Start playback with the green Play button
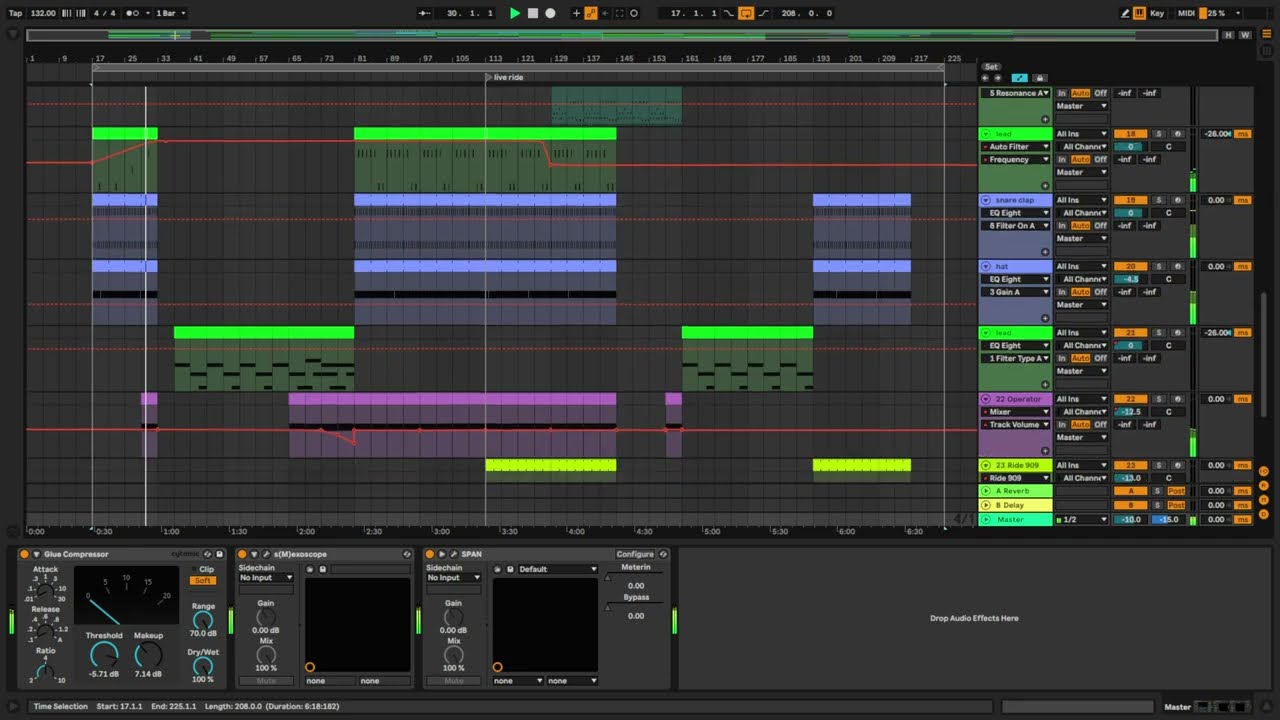The height and width of the screenshot is (720, 1280). click(515, 13)
